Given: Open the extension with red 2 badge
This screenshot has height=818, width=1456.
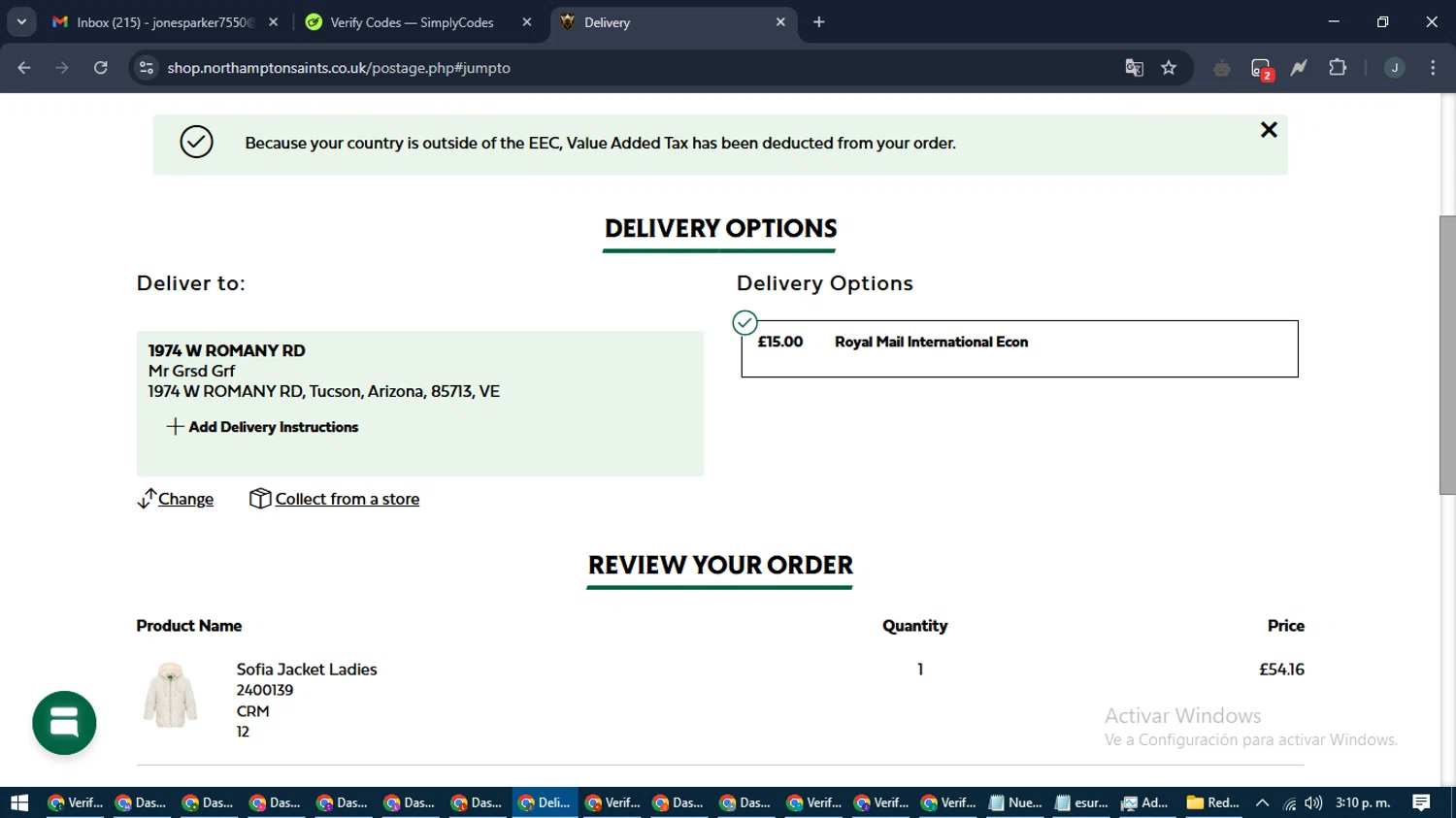Looking at the screenshot, I should (x=1261, y=69).
